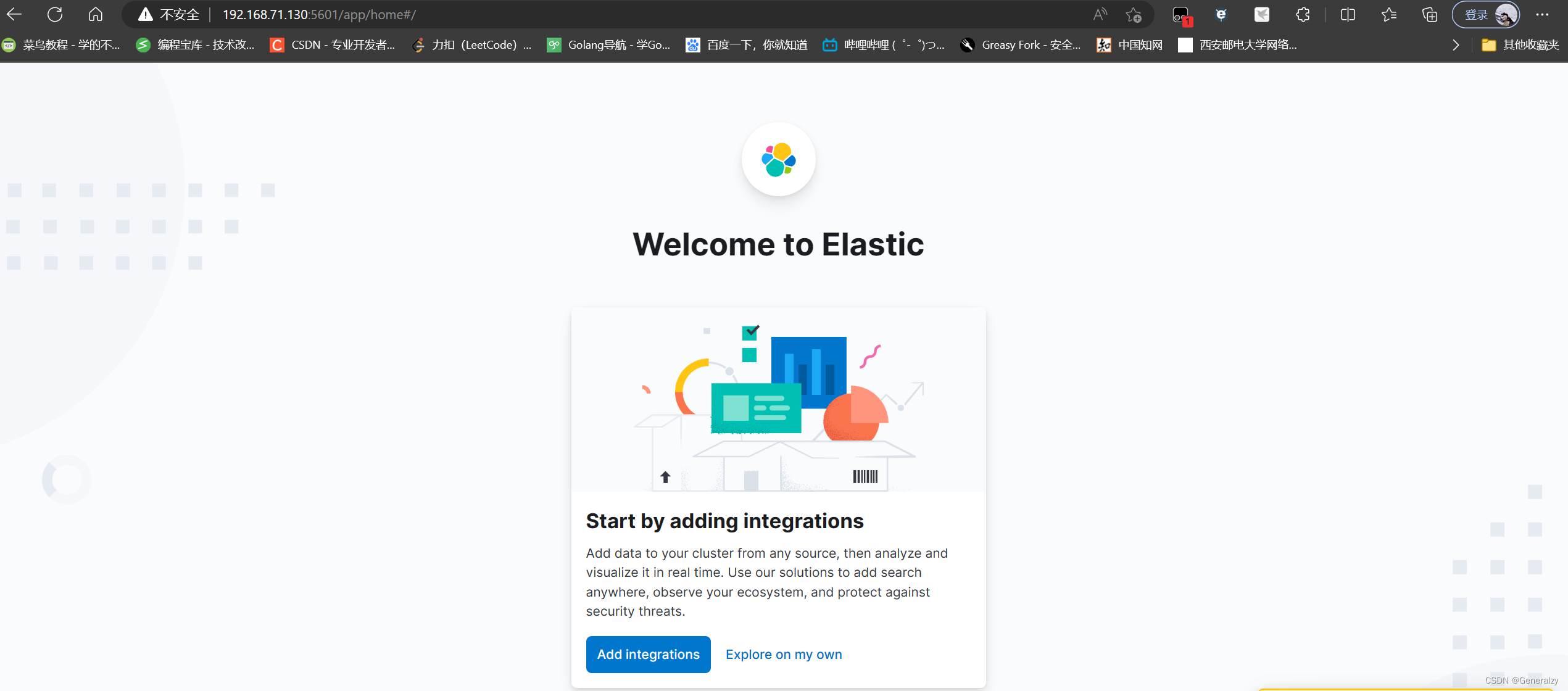Open browser settings and more menu

tap(1542, 14)
